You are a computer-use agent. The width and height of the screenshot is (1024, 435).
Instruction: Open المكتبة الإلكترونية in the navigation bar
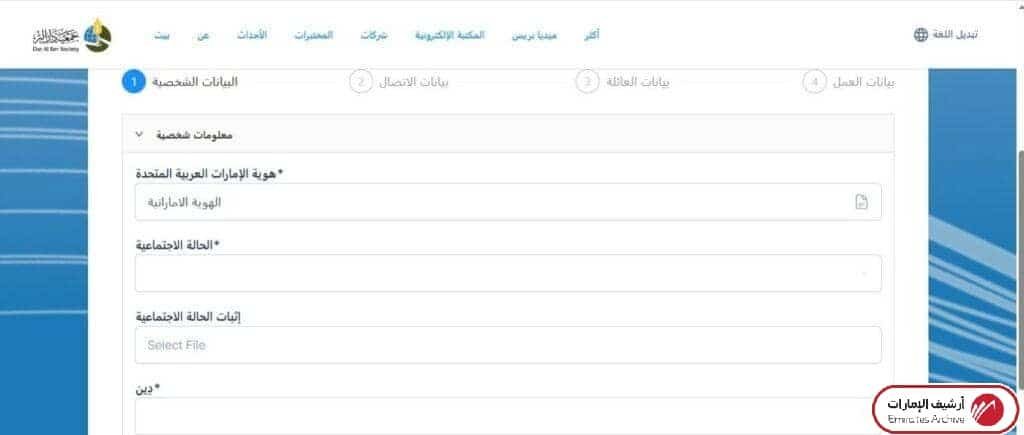point(450,35)
